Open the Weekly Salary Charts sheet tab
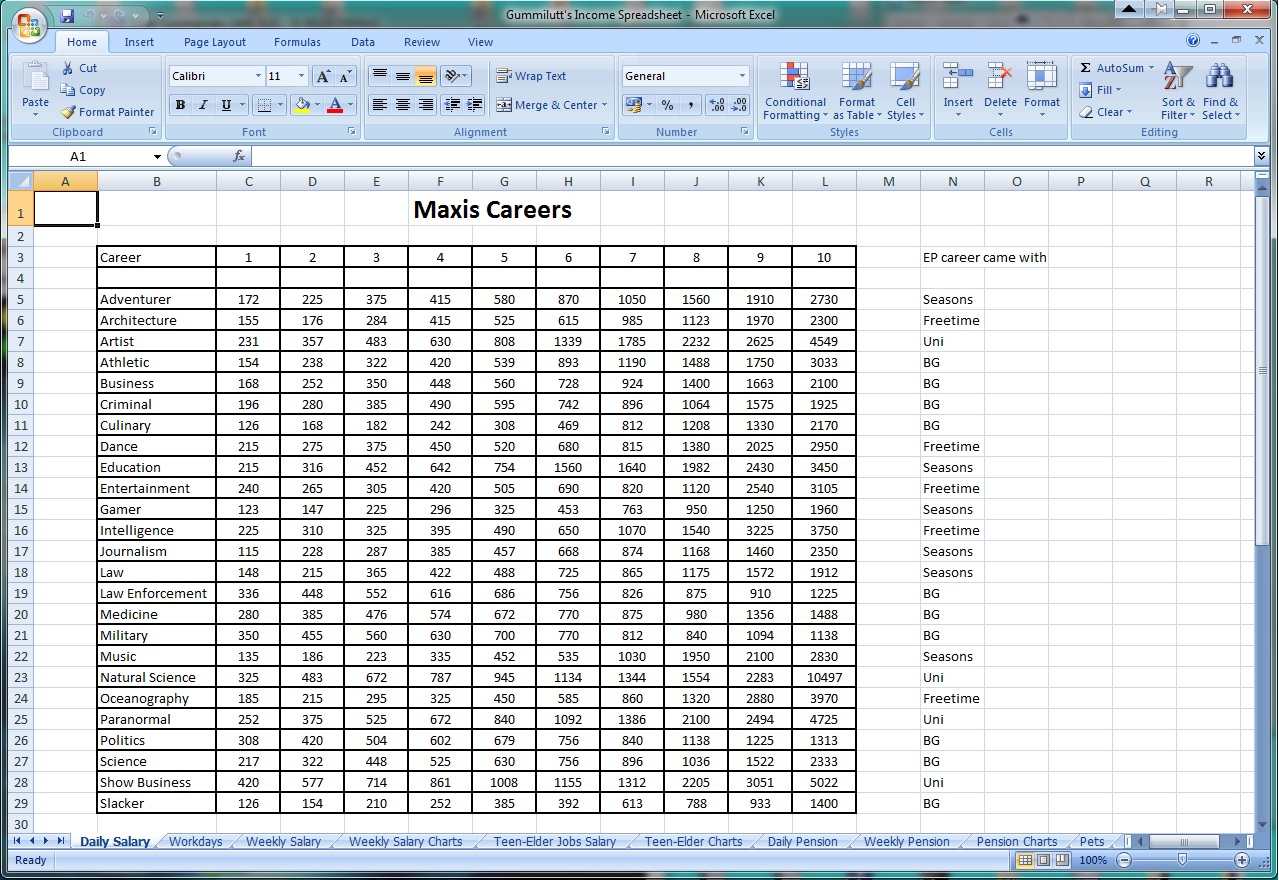The width and height of the screenshot is (1279, 880). [405, 842]
